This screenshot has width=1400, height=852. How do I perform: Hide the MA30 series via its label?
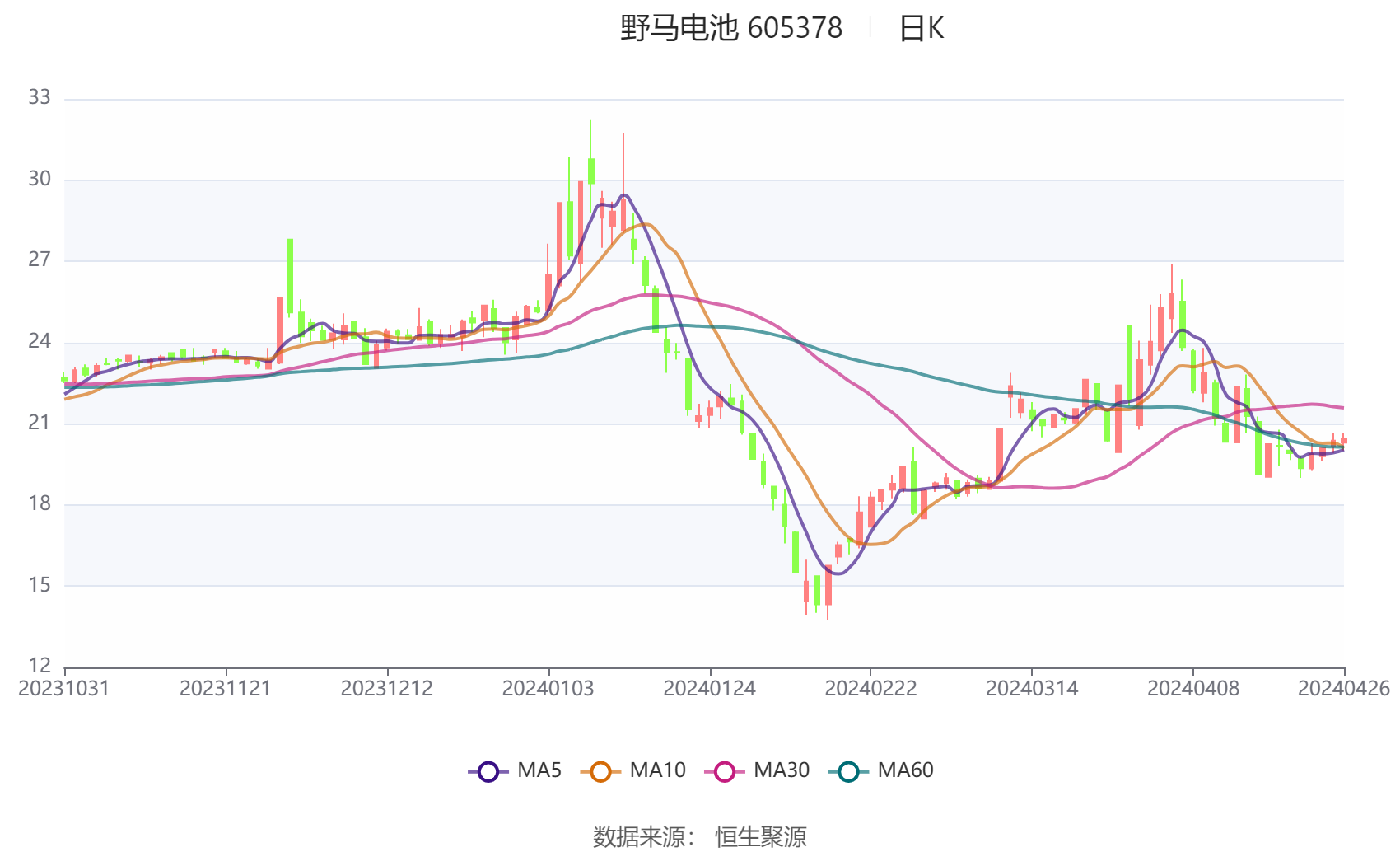pos(782,770)
